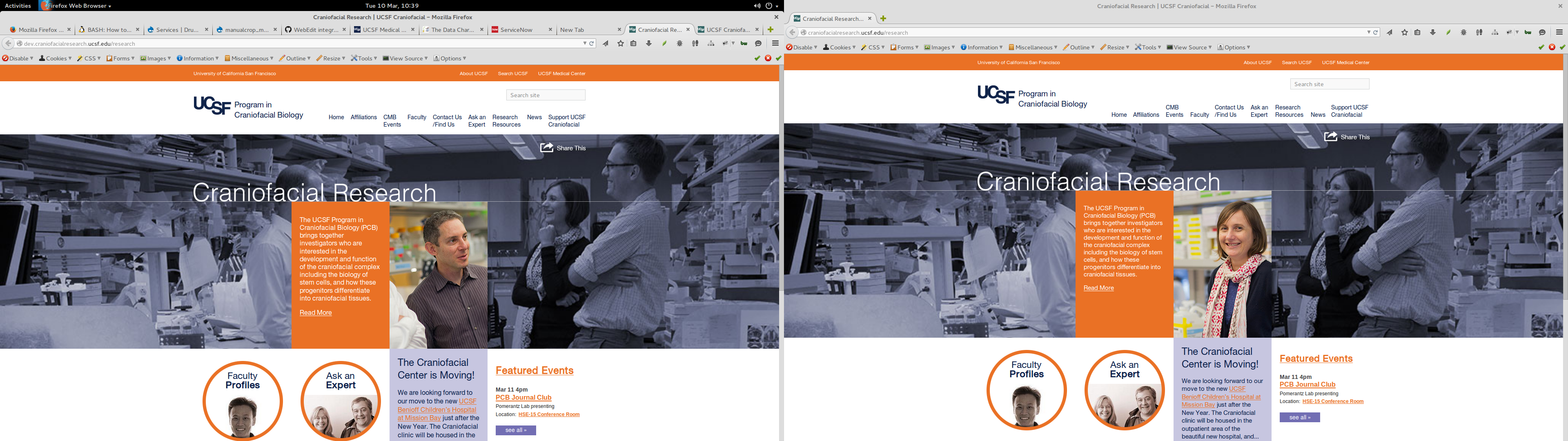Click Faculty Profiles circle in right window
Screen dimensions: 1568x441
pos(1026,390)
